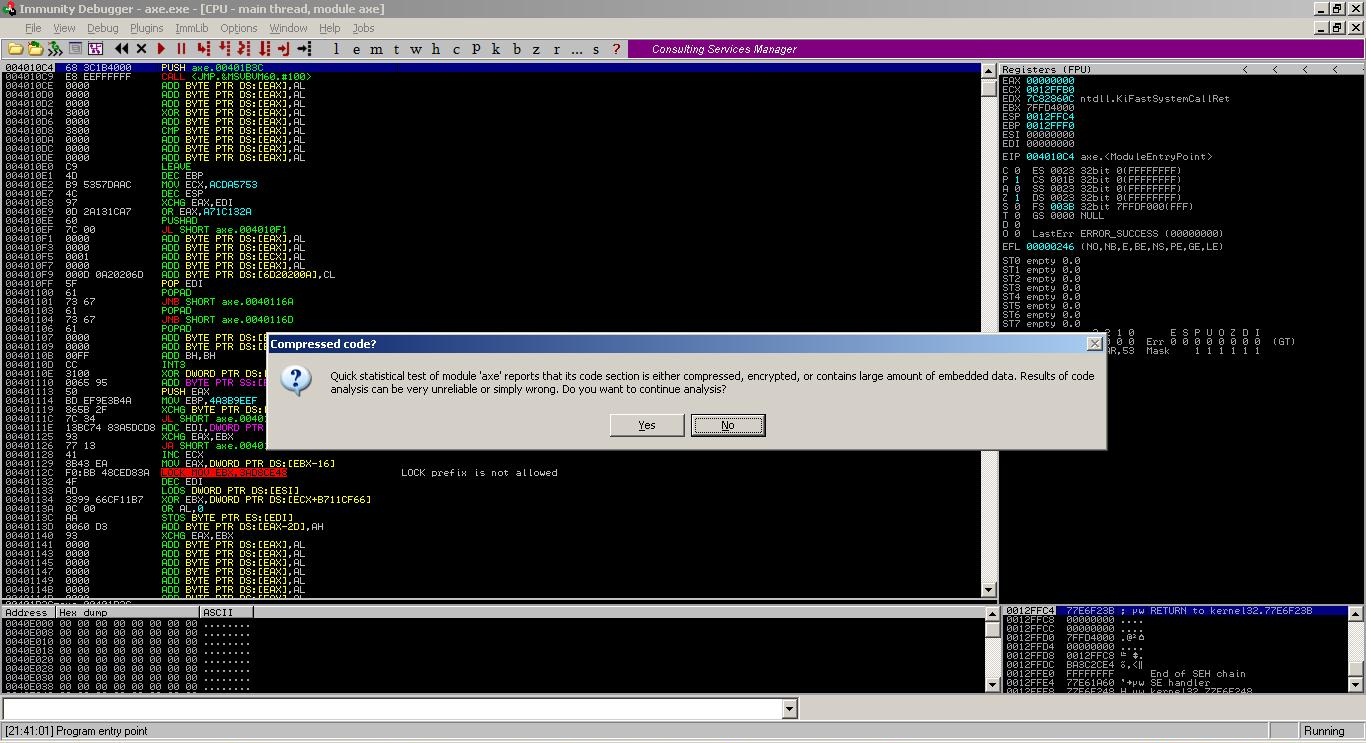
Task: Select the EIP 004010C4 register line
Action: tap(1107, 157)
